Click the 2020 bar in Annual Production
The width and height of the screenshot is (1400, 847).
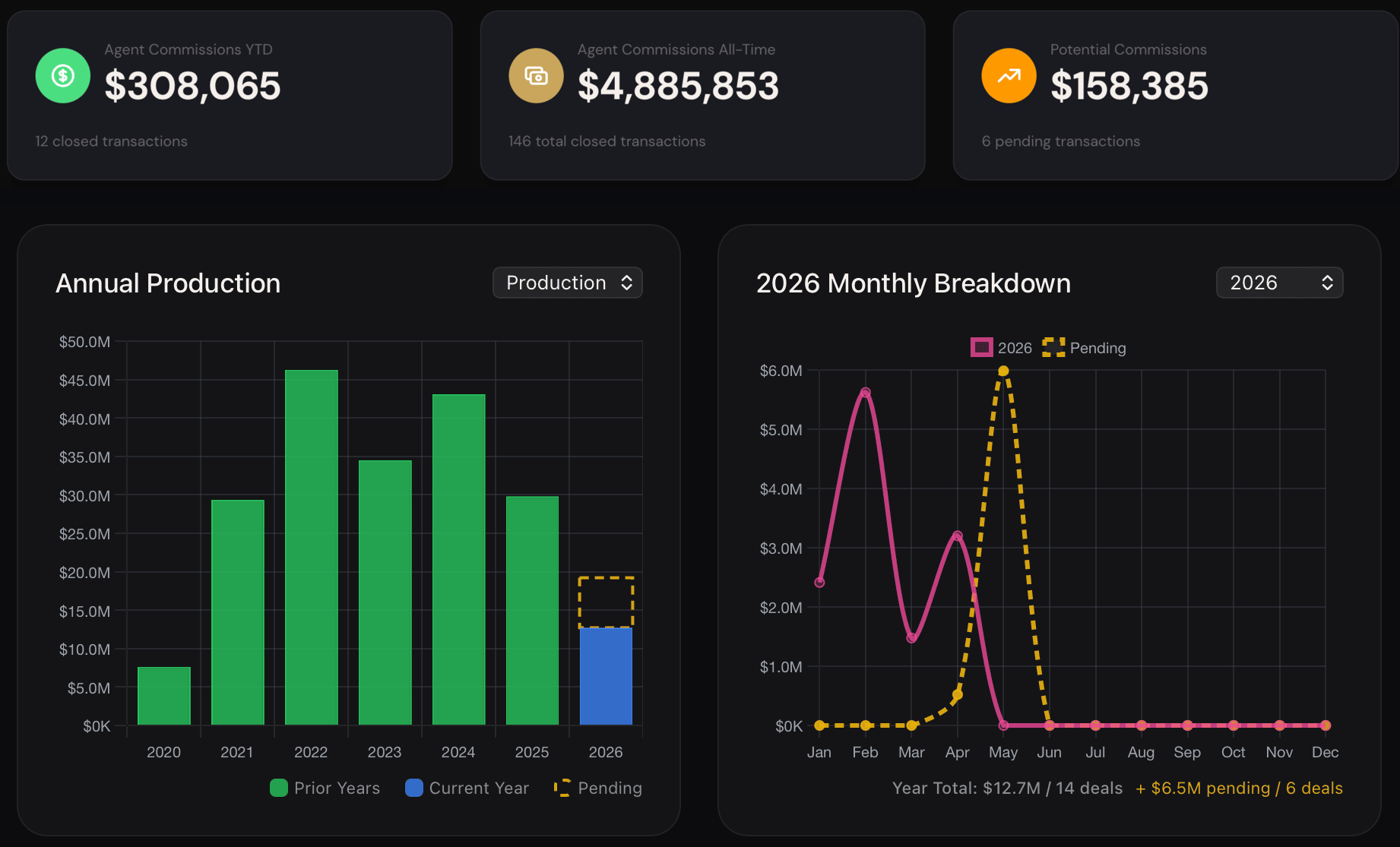pyautogui.click(x=164, y=696)
